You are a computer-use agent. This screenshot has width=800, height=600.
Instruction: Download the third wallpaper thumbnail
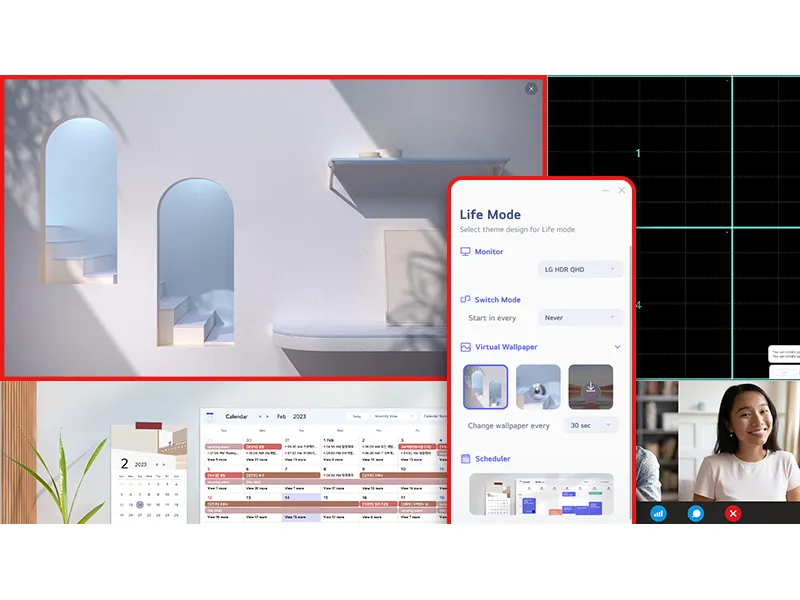click(591, 387)
